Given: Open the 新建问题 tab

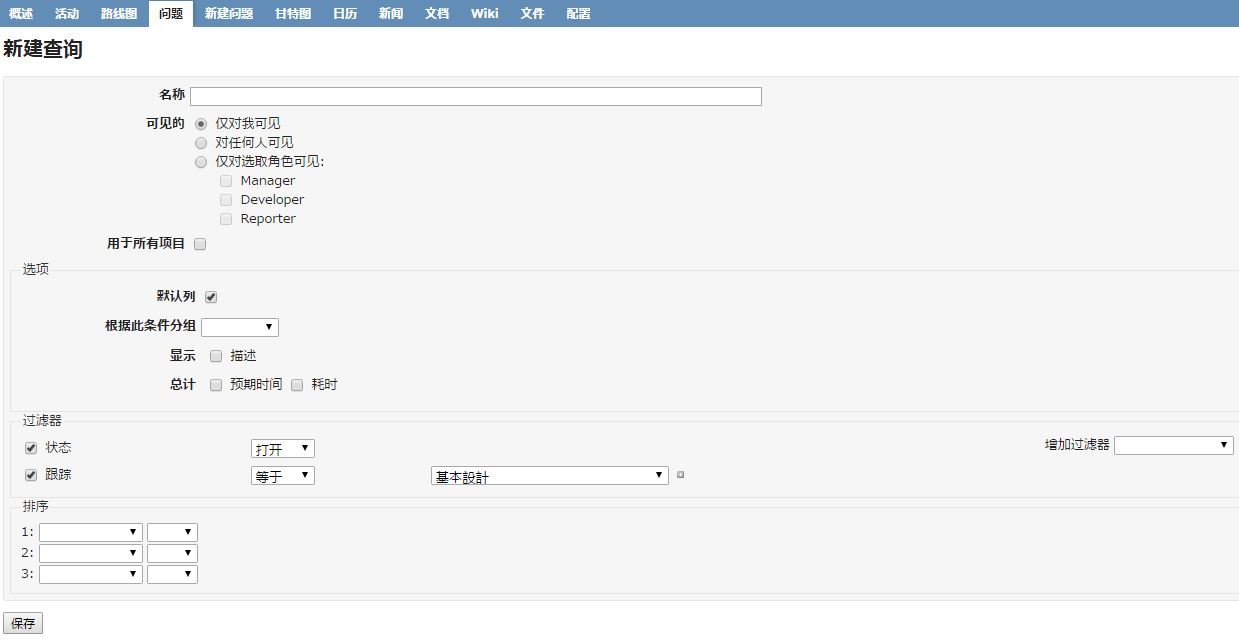Looking at the screenshot, I should (229, 14).
